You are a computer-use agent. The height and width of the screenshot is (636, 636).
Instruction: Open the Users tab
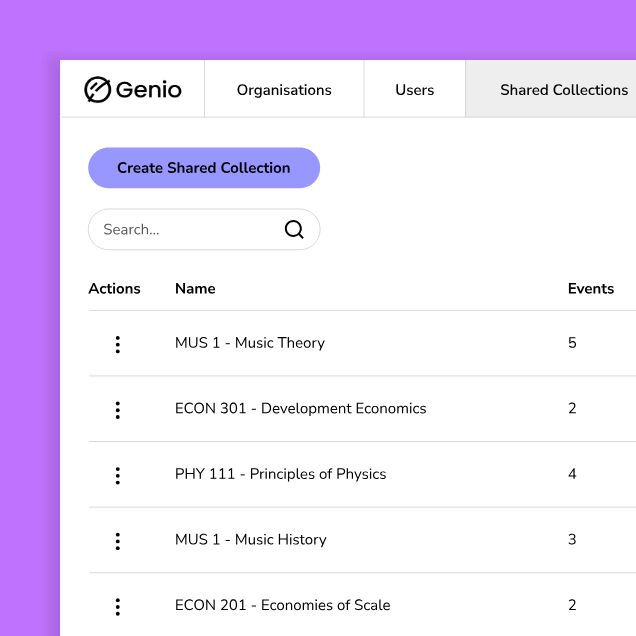[414, 90]
